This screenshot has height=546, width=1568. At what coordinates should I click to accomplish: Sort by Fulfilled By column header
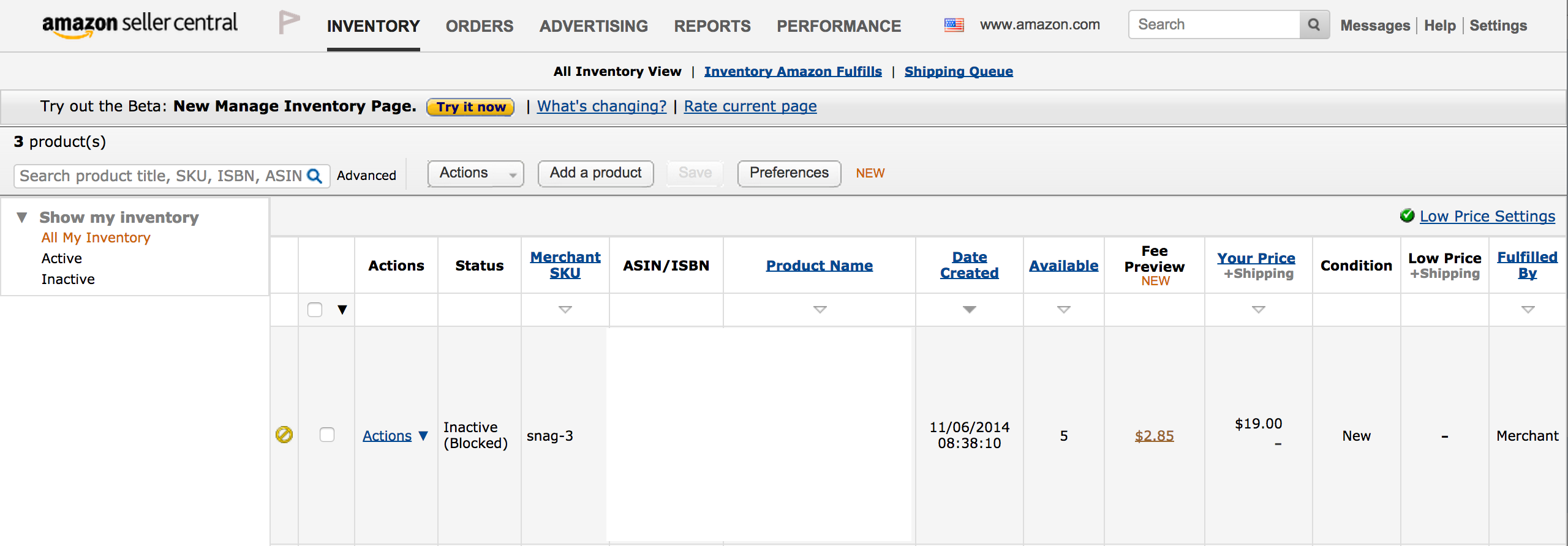(1528, 265)
